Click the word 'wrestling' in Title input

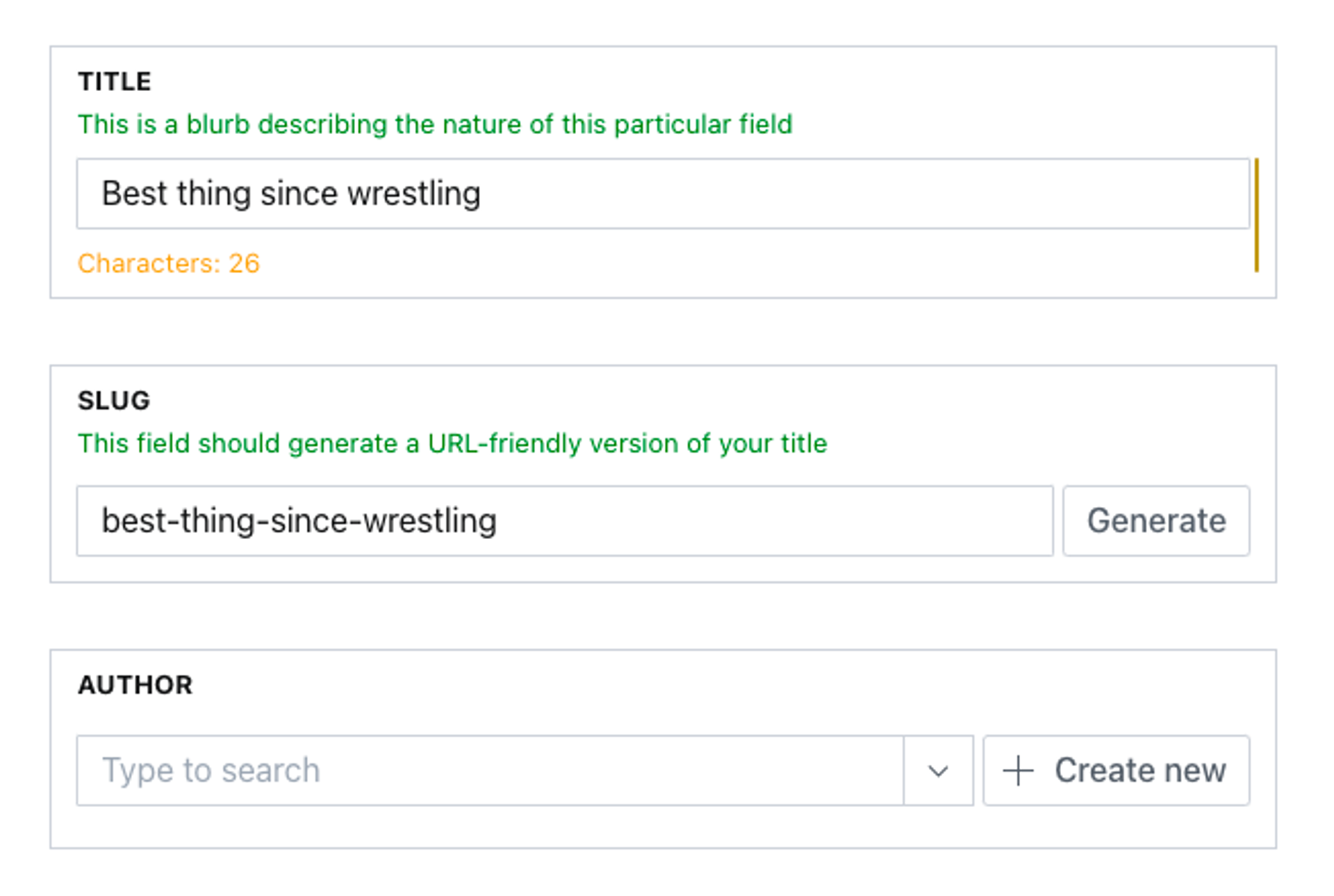[414, 194]
